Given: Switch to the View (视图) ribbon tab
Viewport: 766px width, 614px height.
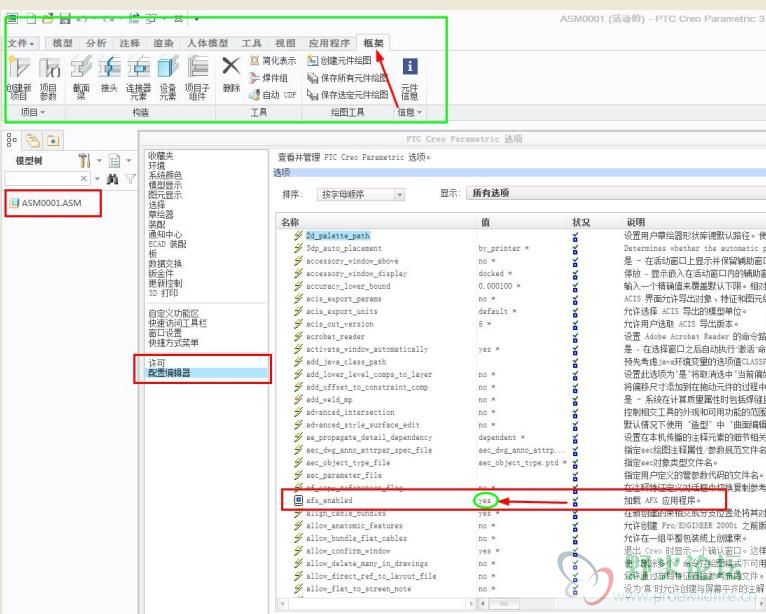Looking at the screenshot, I should click(285, 43).
